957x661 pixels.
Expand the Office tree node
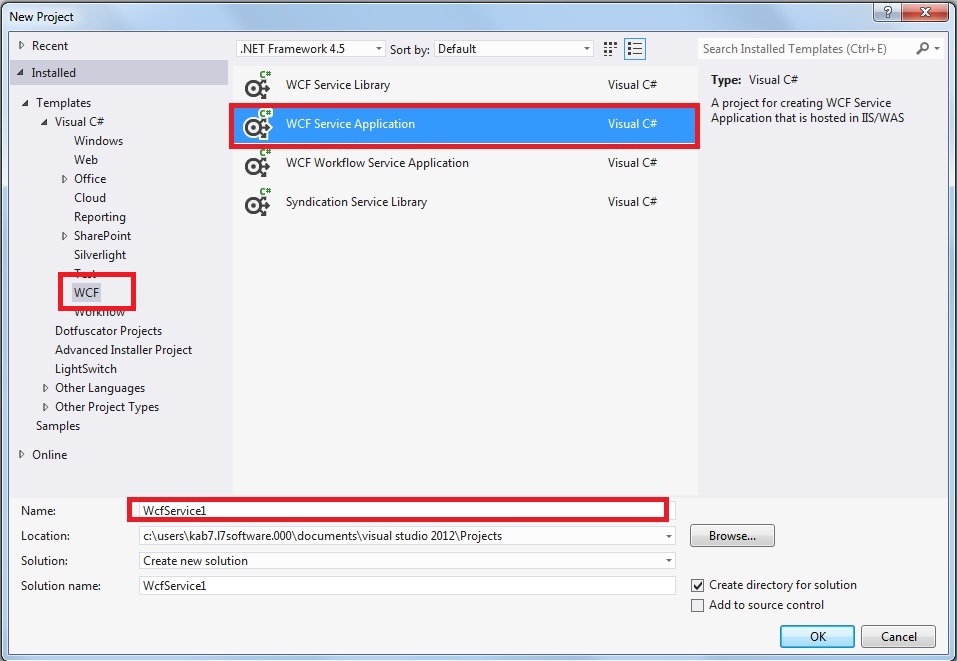click(64, 179)
